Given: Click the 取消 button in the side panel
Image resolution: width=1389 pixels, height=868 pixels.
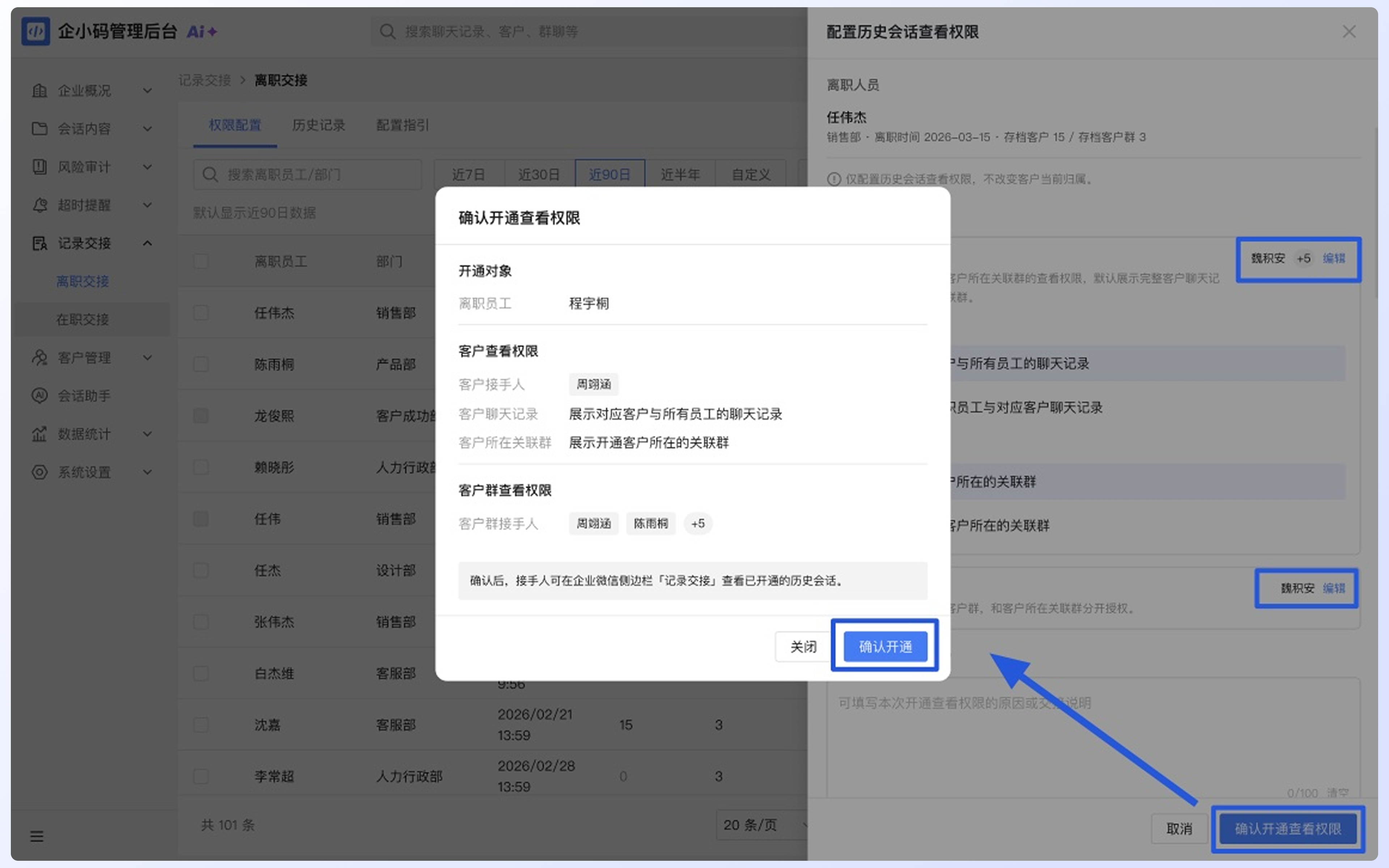Looking at the screenshot, I should [x=1179, y=828].
